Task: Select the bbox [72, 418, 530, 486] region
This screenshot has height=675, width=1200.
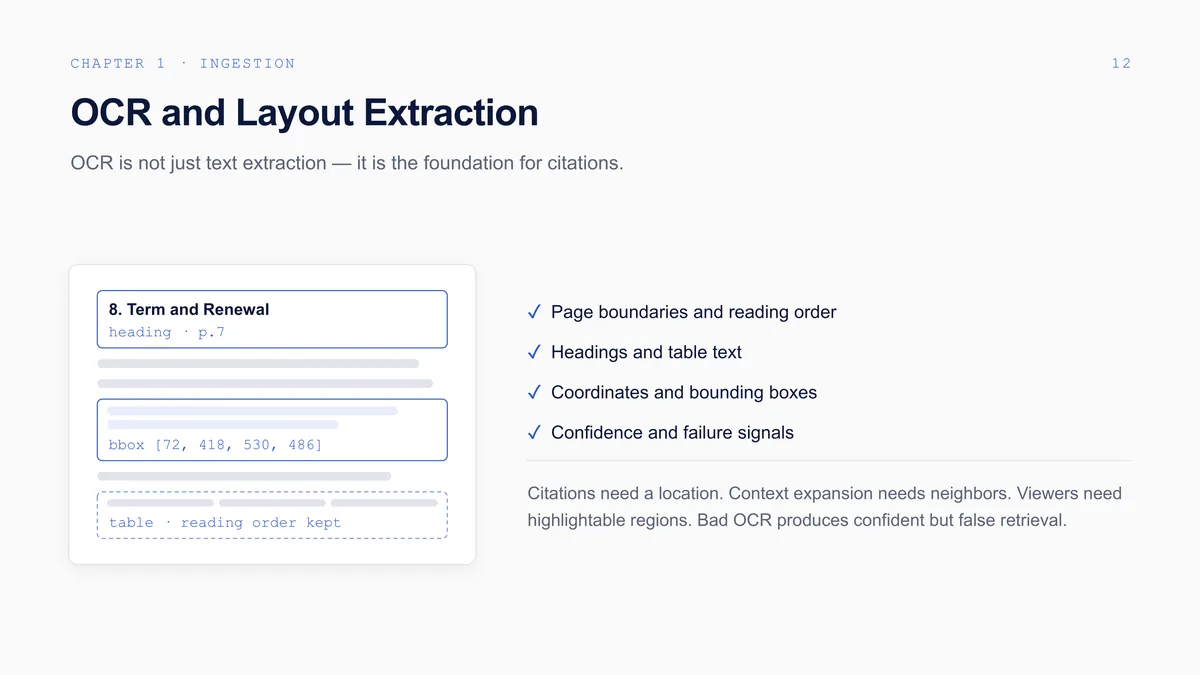Action: [x=272, y=430]
